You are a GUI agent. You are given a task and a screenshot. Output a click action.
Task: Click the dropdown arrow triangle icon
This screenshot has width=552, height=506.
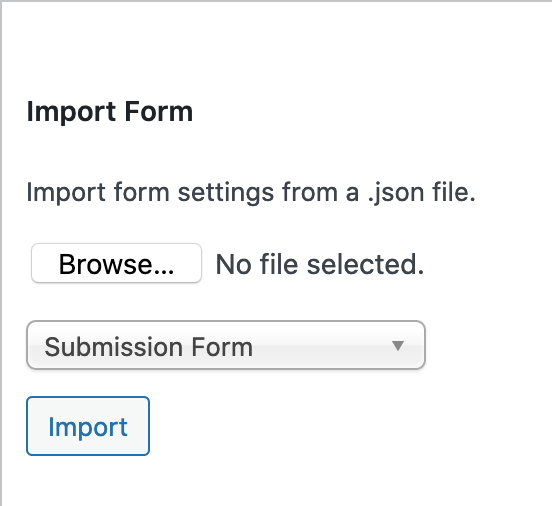[398, 346]
